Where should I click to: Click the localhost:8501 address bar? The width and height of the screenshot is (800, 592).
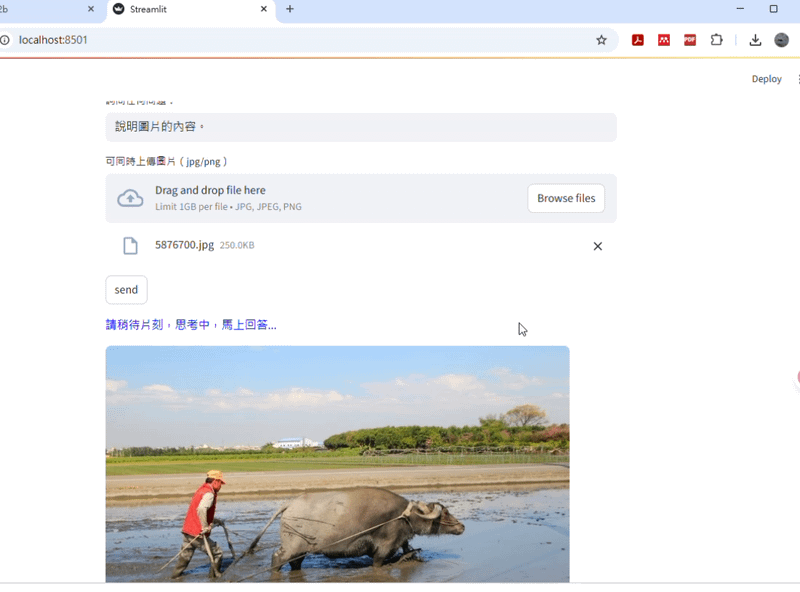pyautogui.click(x=300, y=40)
